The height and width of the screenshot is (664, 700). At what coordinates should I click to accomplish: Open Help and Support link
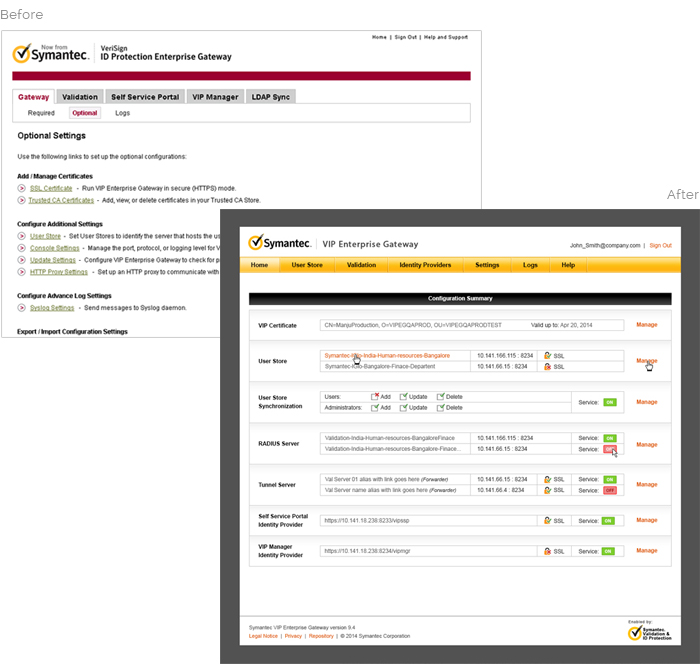(x=446, y=37)
